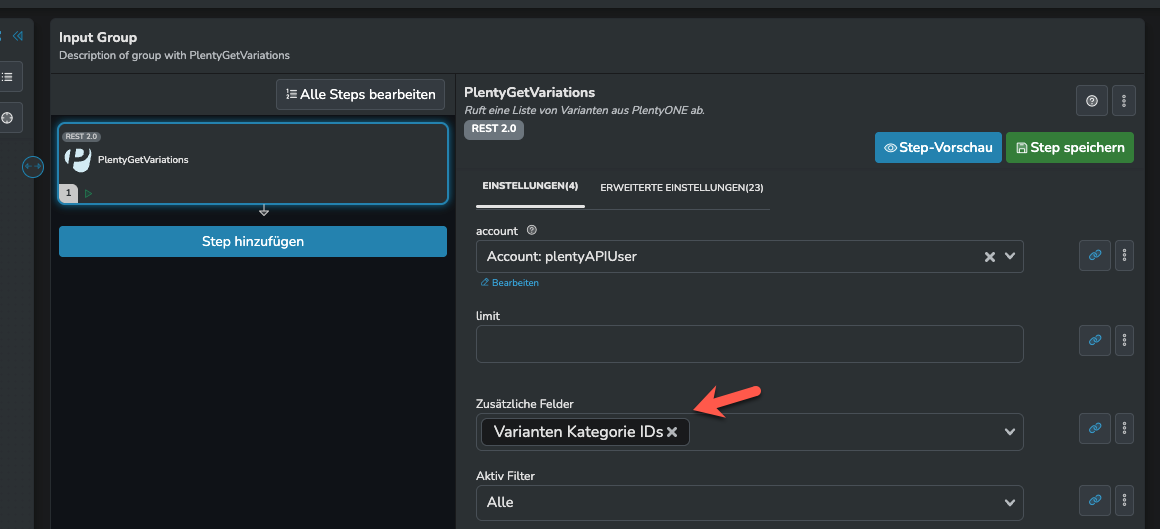The width and height of the screenshot is (1160, 529).
Task: Click the Step speichern button
Action: [x=1069, y=147]
